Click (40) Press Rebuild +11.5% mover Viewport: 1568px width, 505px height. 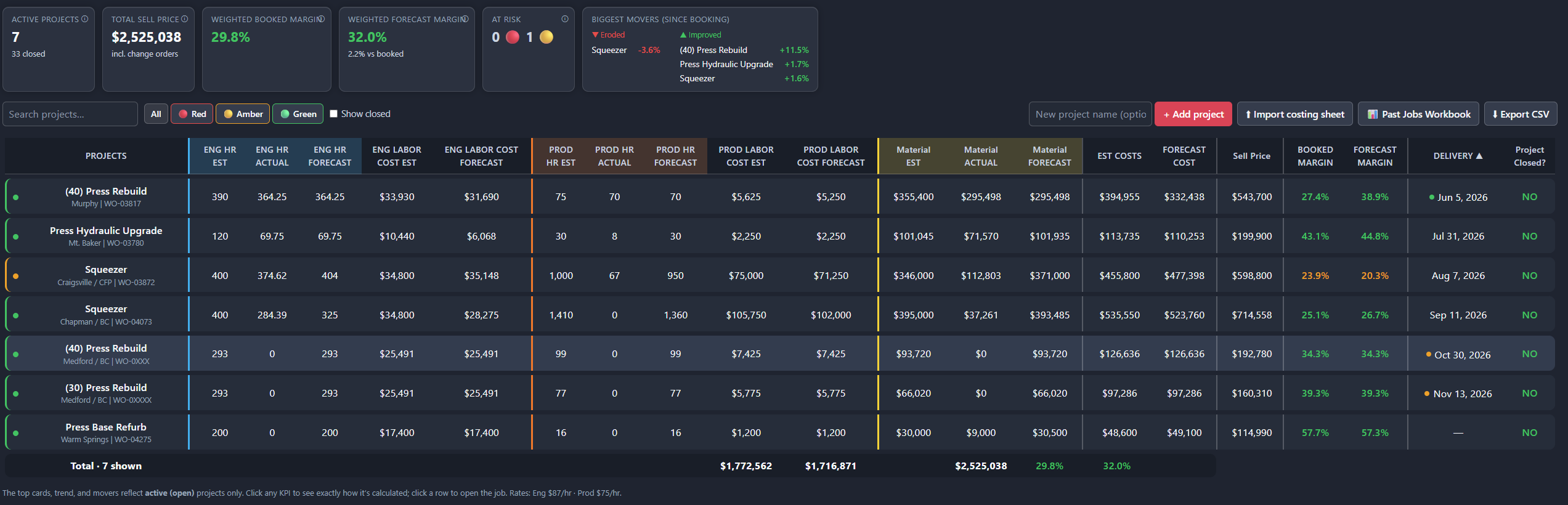pyautogui.click(x=744, y=50)
